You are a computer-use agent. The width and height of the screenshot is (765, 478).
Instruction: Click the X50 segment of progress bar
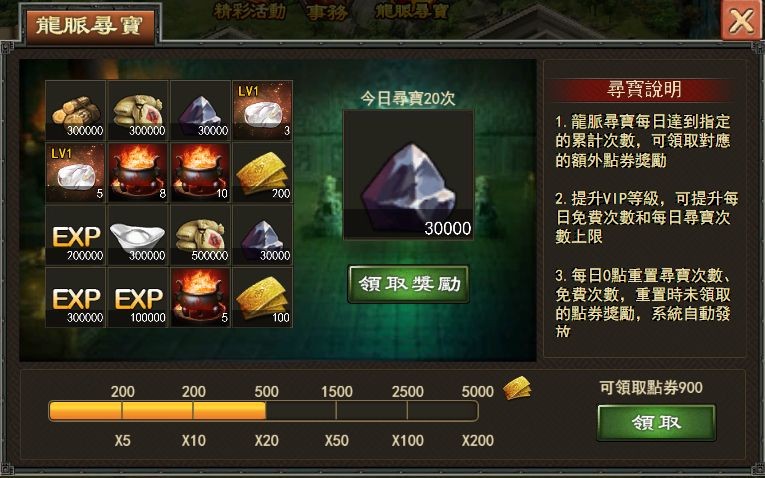(x=301, y=411)
